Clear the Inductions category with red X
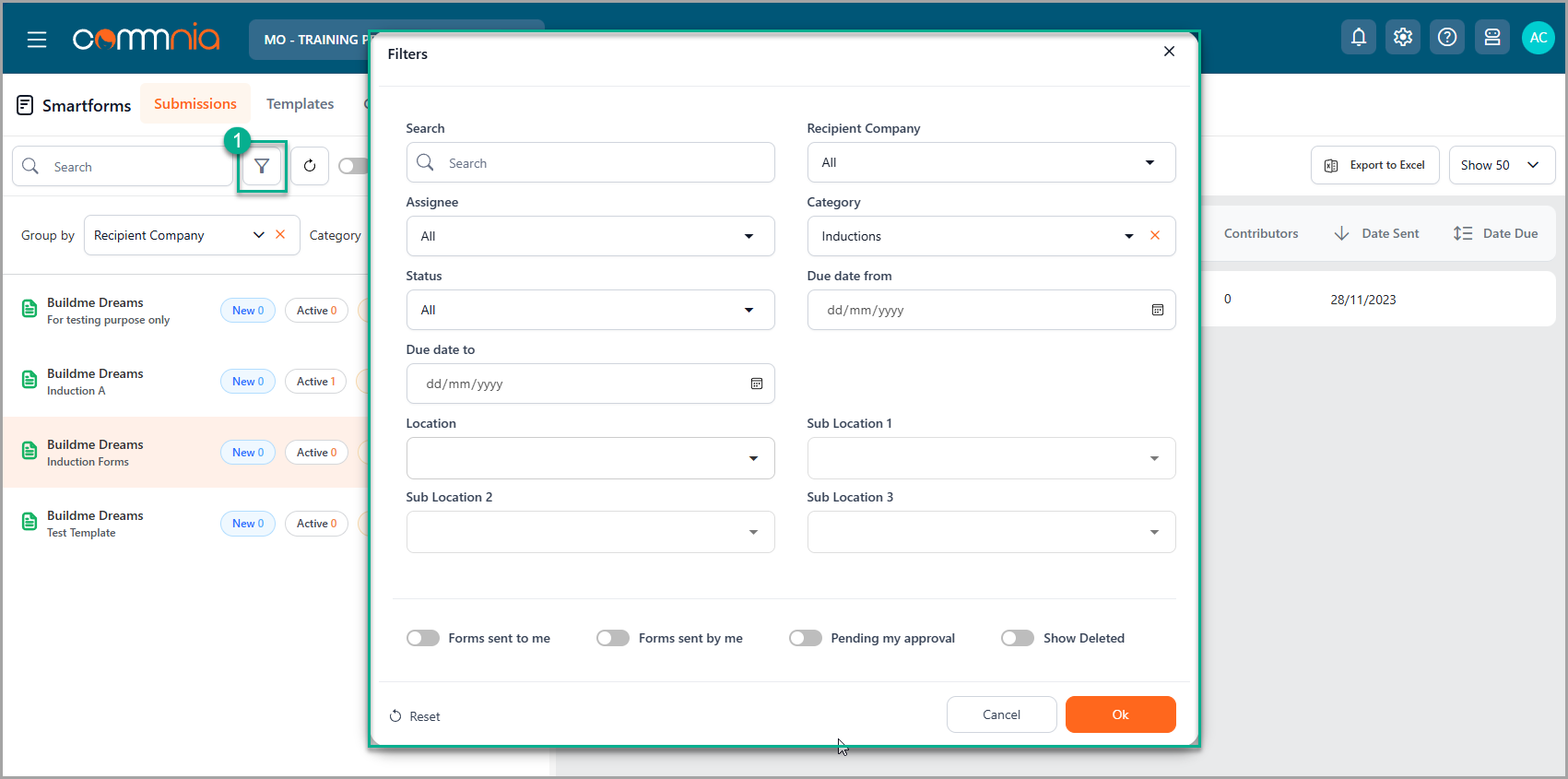Screen dimensions: 1568x779 click(1155, 236)
